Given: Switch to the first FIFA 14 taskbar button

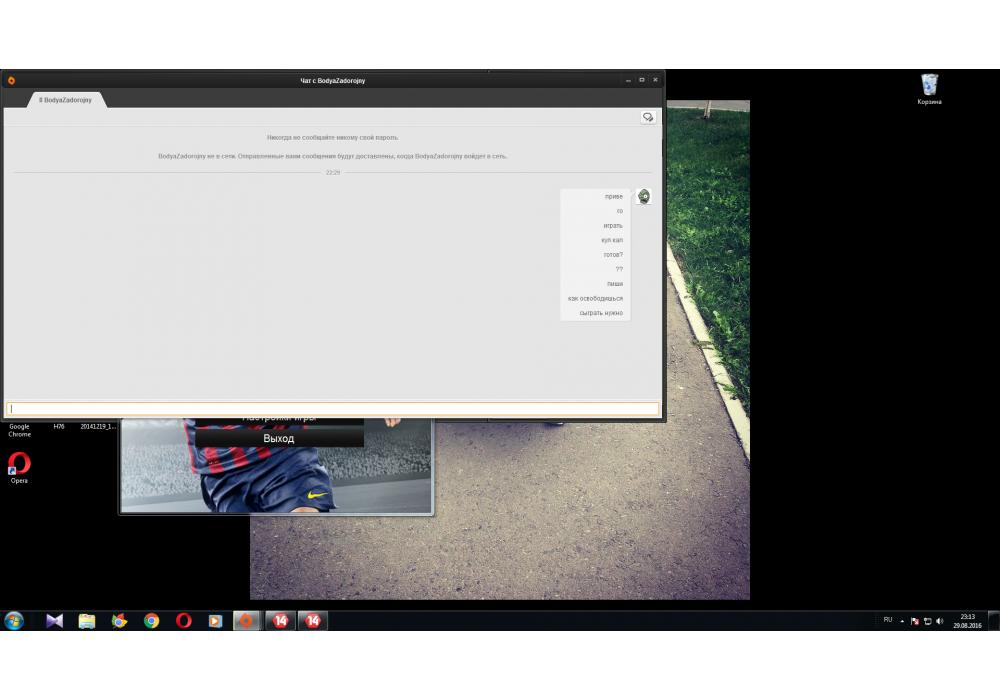Looking at the screenshot, I should pyautogui.click(x=280, y=620).
